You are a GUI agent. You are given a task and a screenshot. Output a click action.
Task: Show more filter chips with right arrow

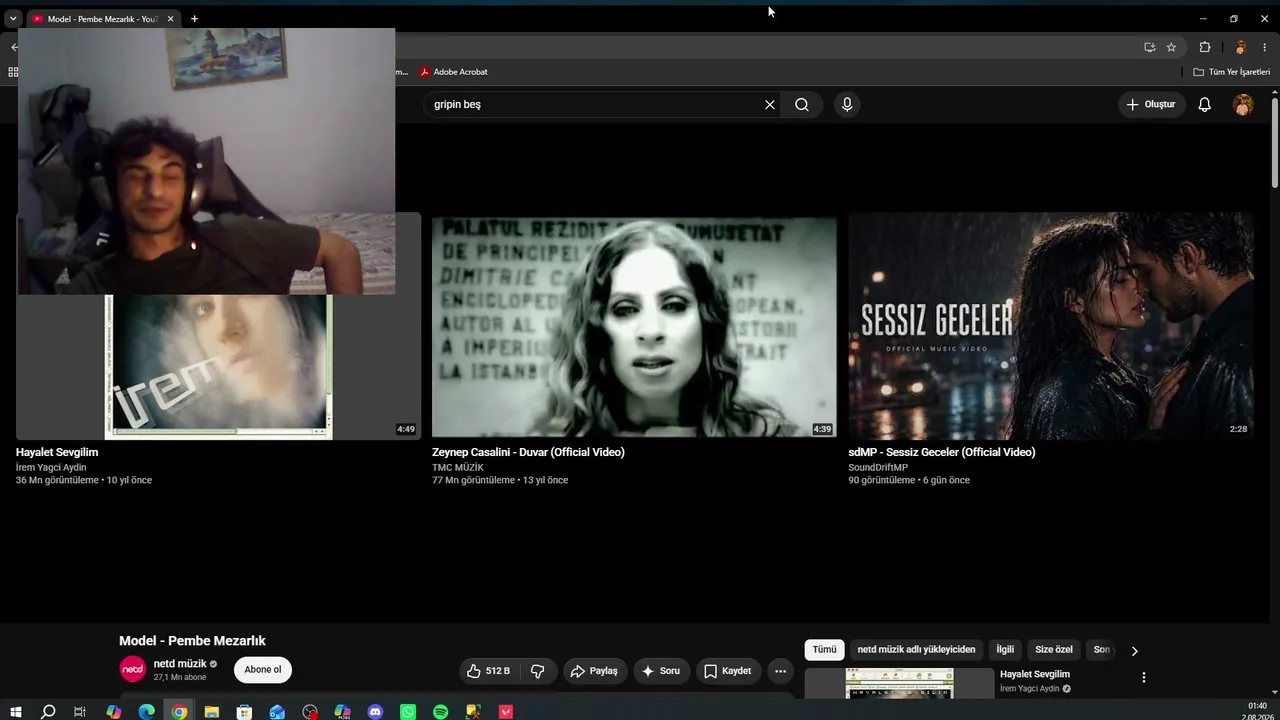click(1134, 651)
